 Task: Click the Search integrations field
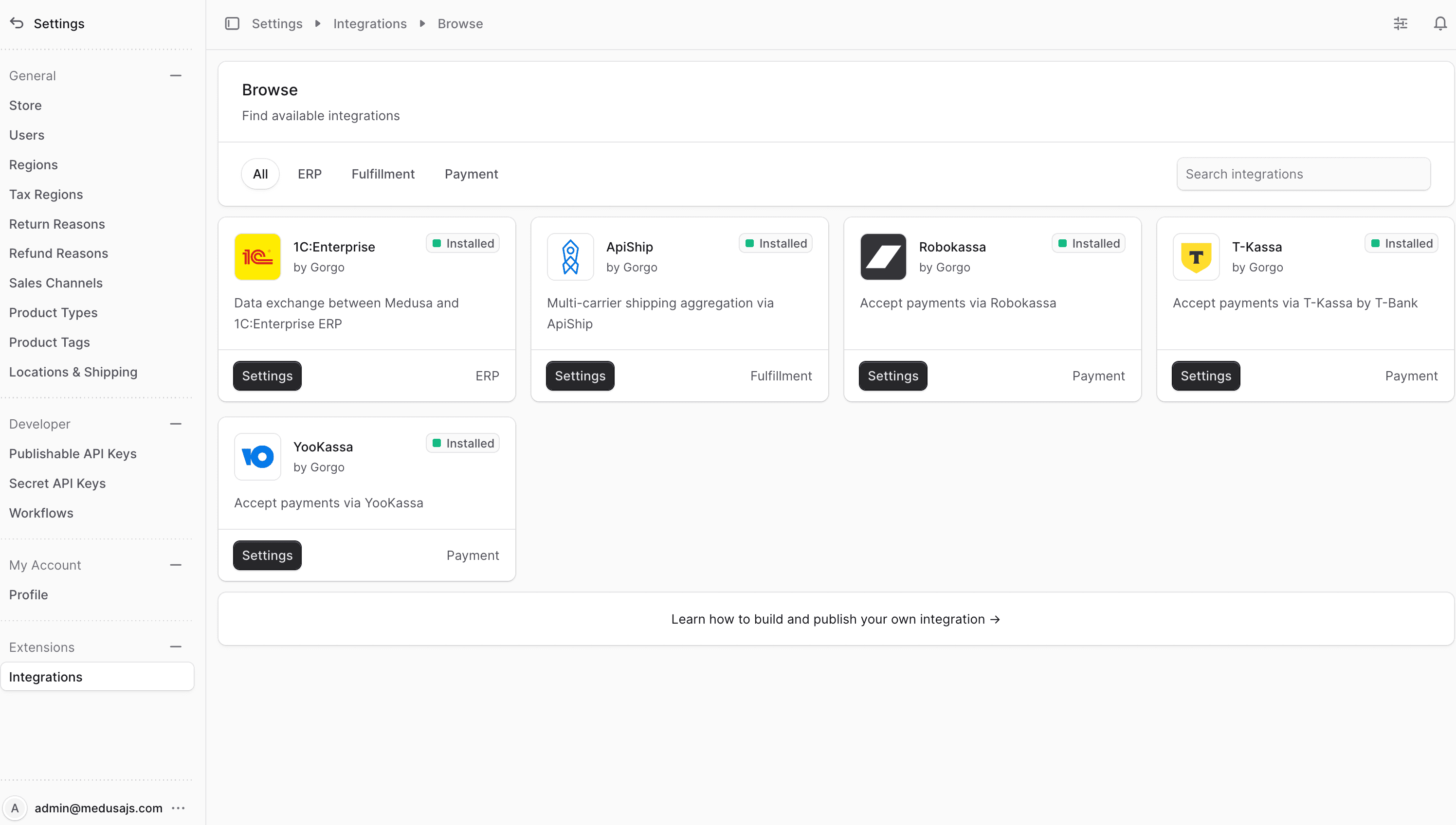pos(1304,174)
